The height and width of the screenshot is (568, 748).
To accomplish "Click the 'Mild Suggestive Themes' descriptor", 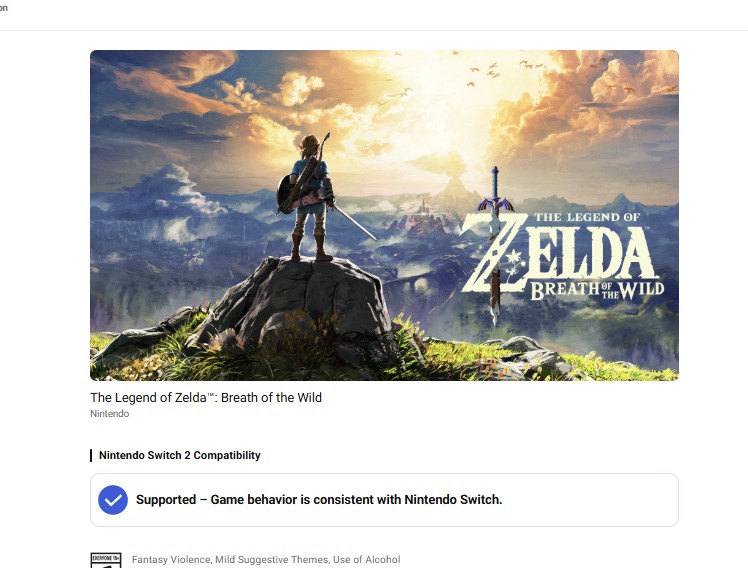I will click(x=272, y=559).
